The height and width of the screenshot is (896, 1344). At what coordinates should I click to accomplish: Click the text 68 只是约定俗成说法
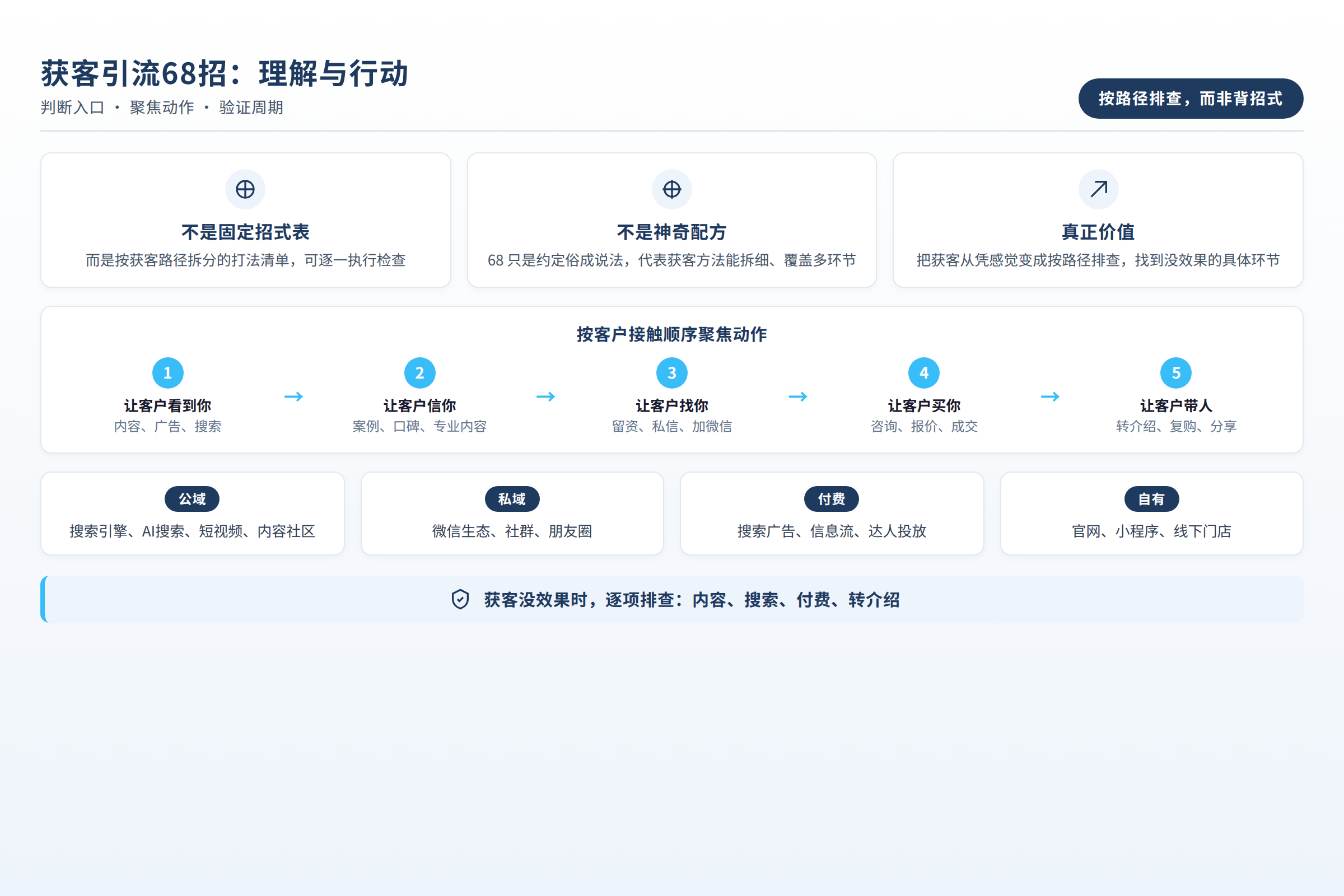pos(555,260)
